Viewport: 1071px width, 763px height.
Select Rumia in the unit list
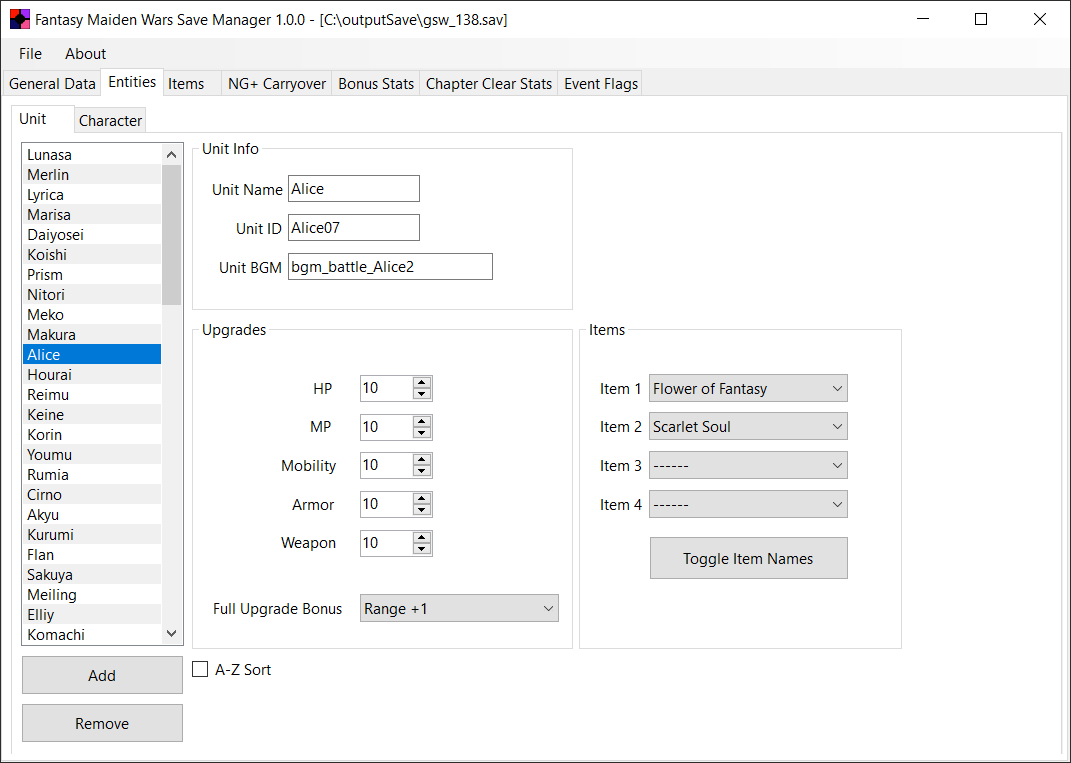92,474
